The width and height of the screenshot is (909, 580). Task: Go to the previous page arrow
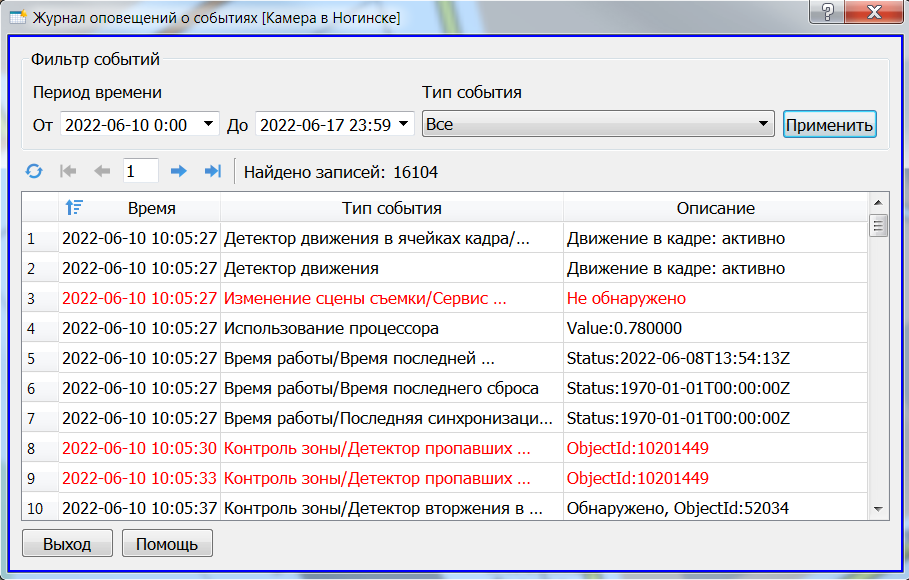point(100,171)
